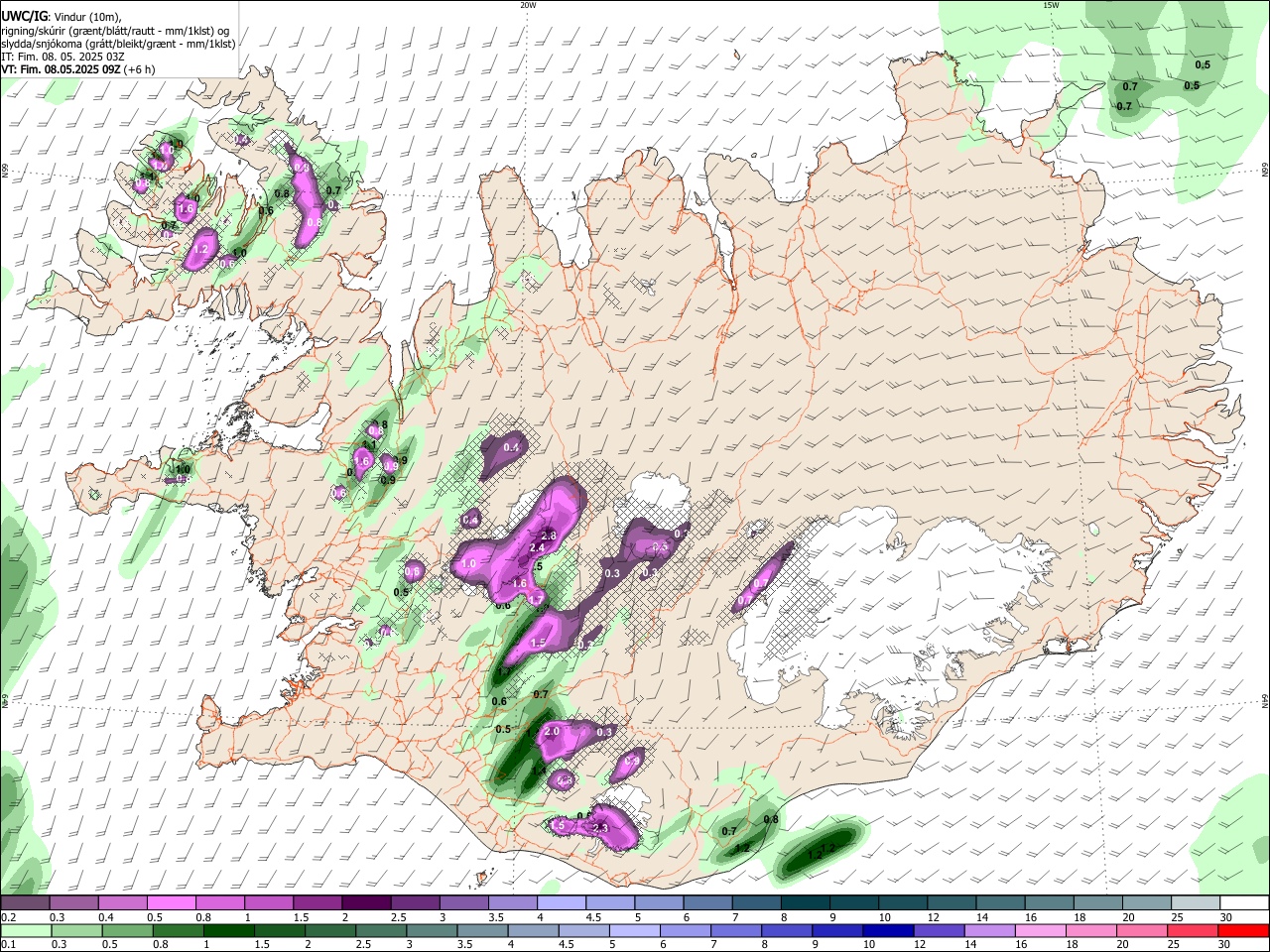Select the IT: Fim. 08. 05. 2025 03Z line
The width and height of the screenshot is (1270, 952).
click(x=63, y=57)
